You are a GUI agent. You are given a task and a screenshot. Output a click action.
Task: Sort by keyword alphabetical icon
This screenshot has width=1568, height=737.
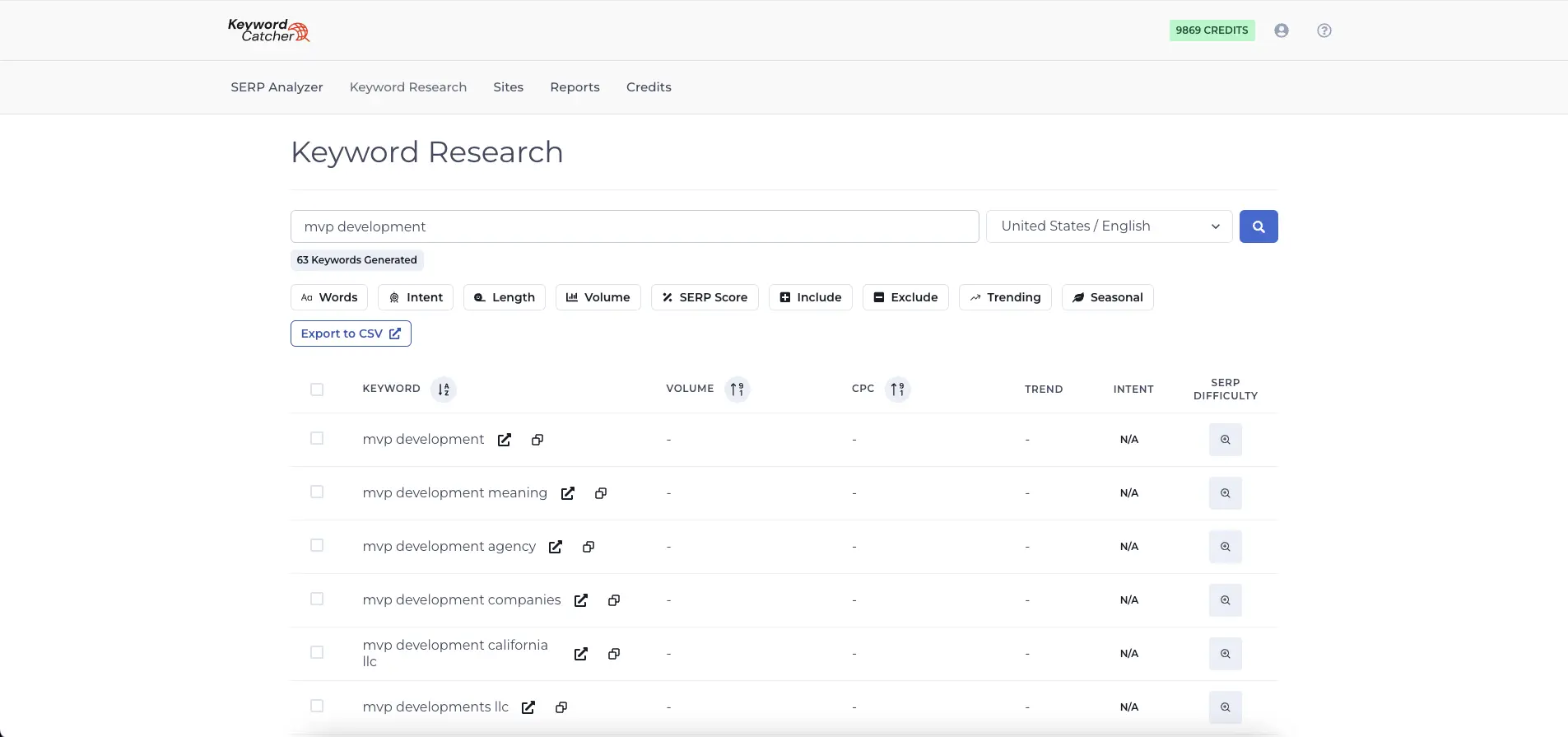coord(444,389)
